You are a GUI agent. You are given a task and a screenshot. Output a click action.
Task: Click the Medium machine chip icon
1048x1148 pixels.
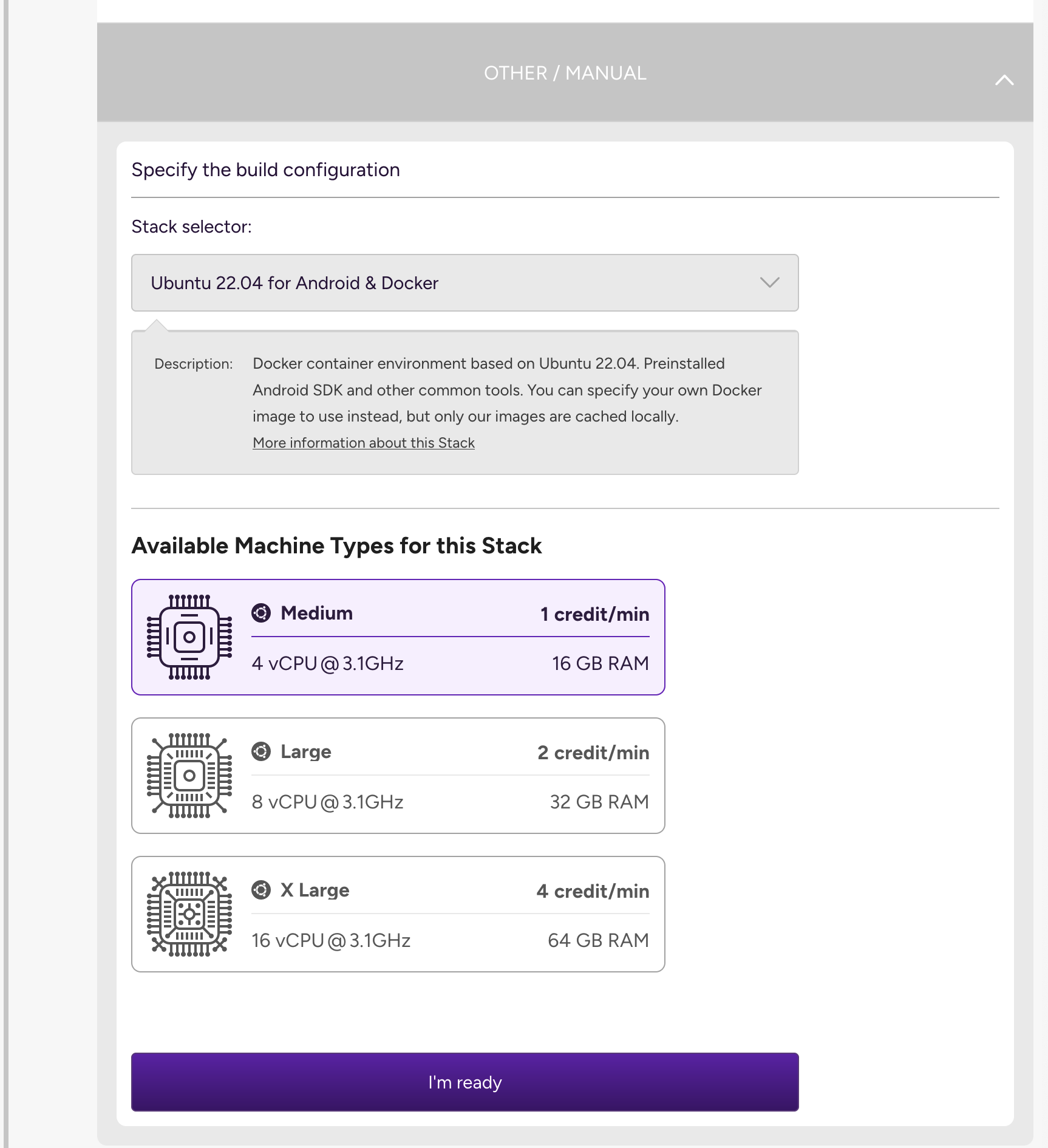(189, 637)
